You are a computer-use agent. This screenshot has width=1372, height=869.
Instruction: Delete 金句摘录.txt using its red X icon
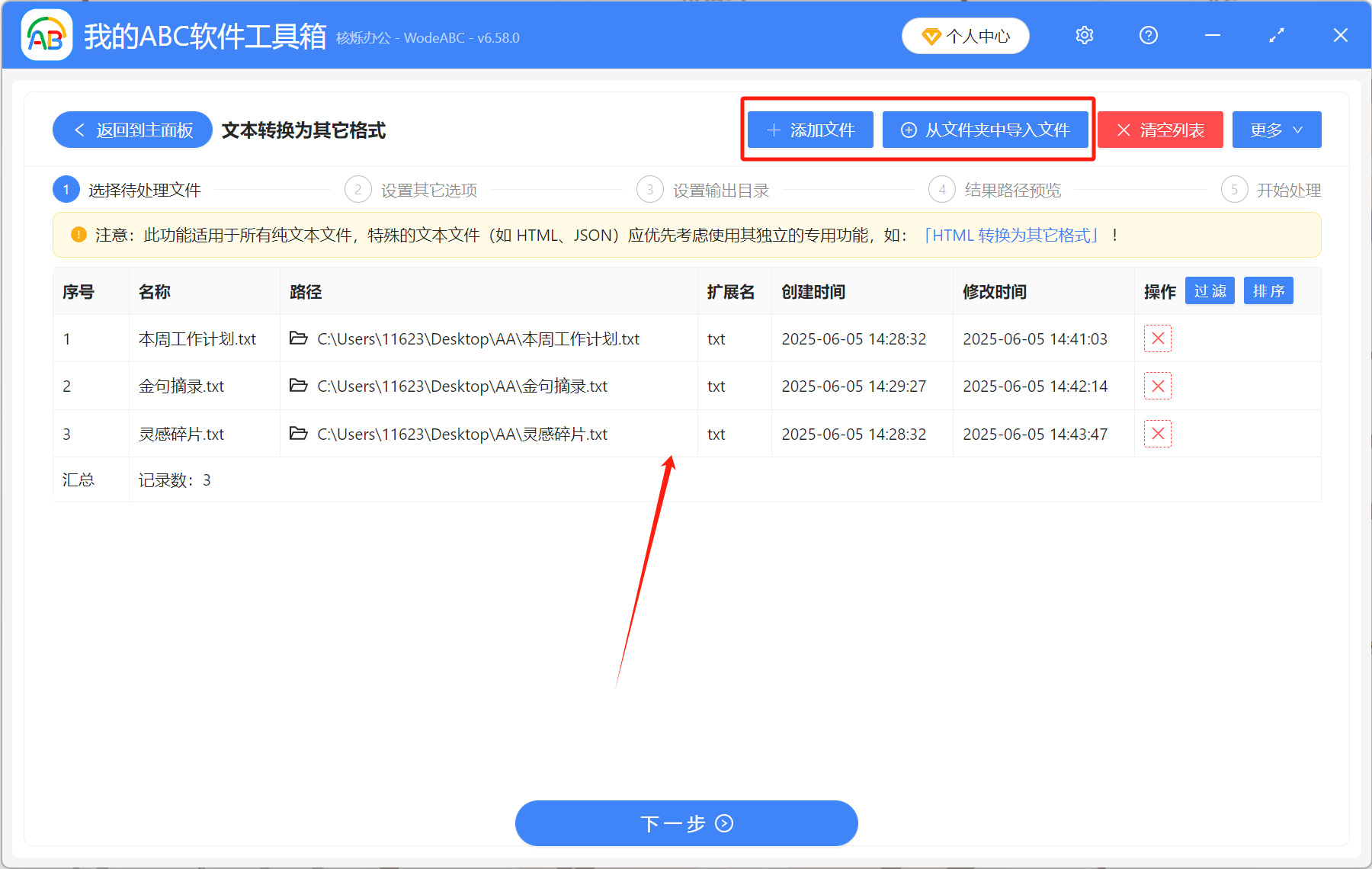[1158, 386]
